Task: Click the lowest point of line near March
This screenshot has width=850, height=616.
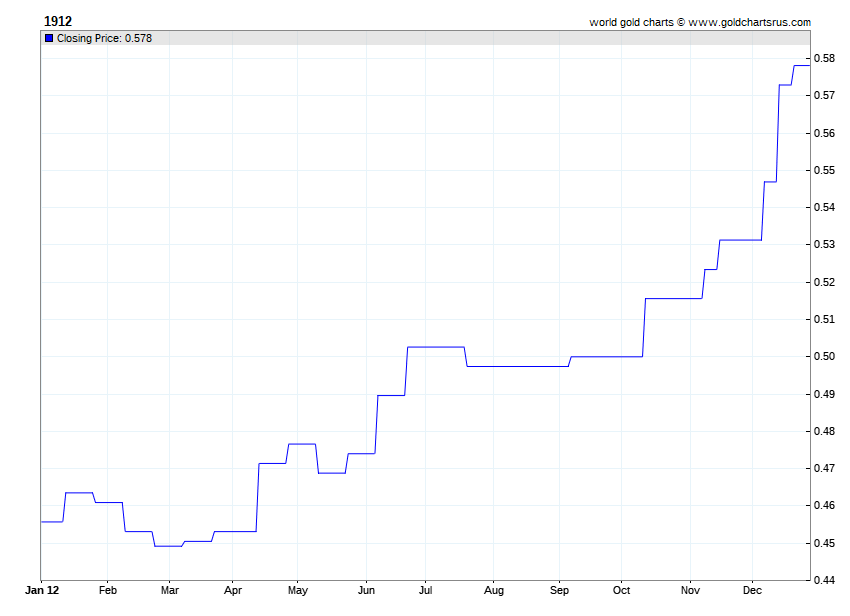Action: pyautogui.click(x=168, y=546)
